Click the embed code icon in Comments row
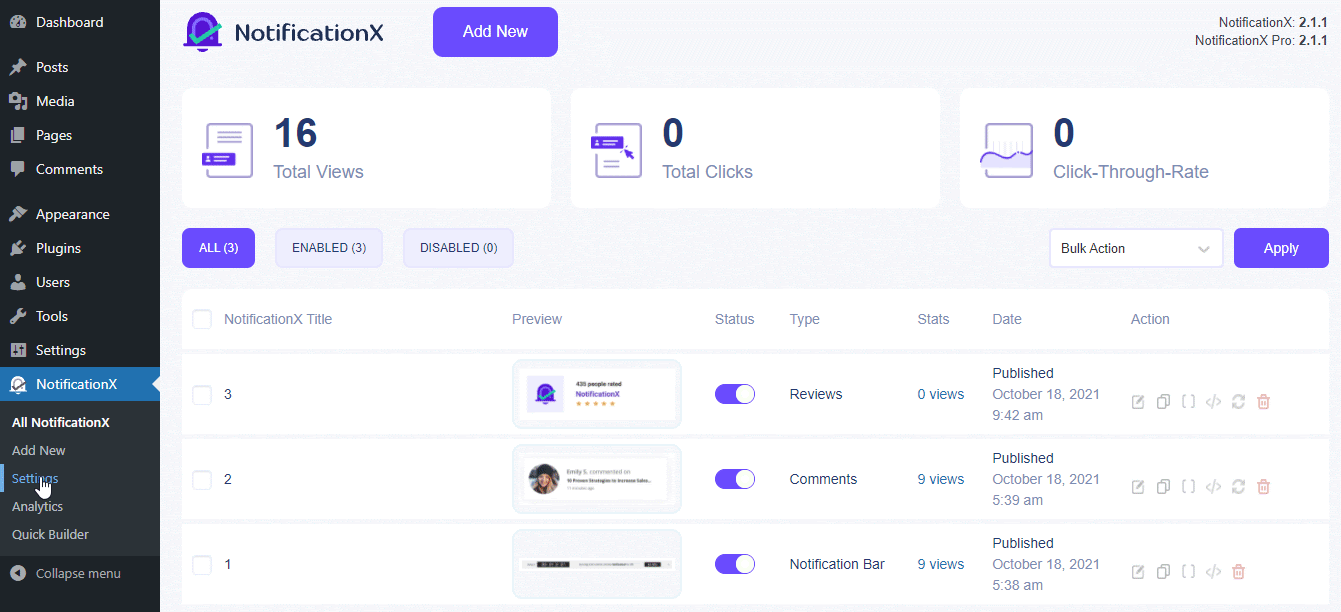1341x612 pixels. click(x=1213, y=487)
